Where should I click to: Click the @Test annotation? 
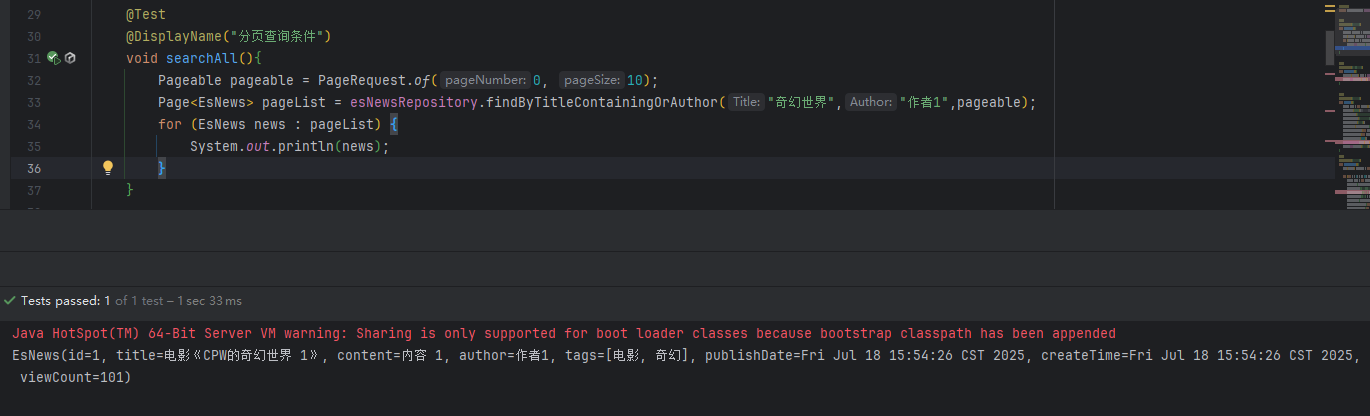pos(146,15)
